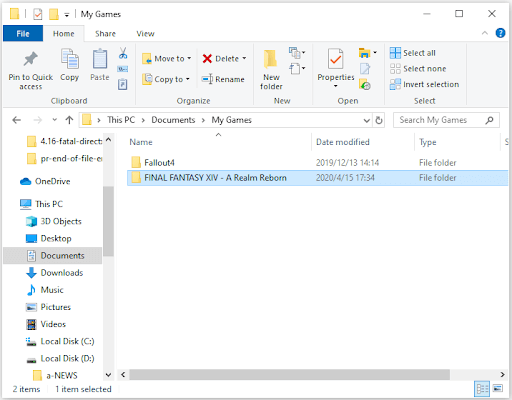This screenshot has width=512, height=400.
Task: Click the New folder icon
Action: (x=271, y=59)
